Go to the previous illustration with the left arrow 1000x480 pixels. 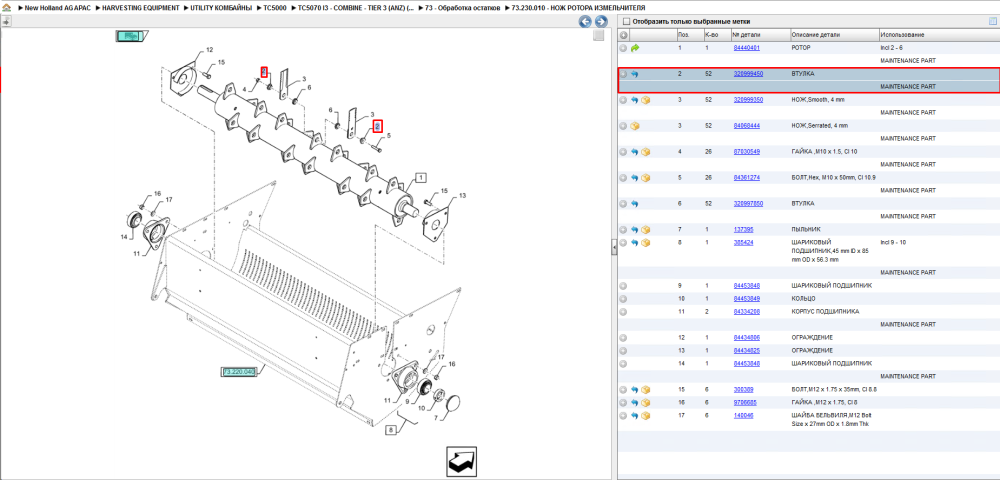(585, 22)
